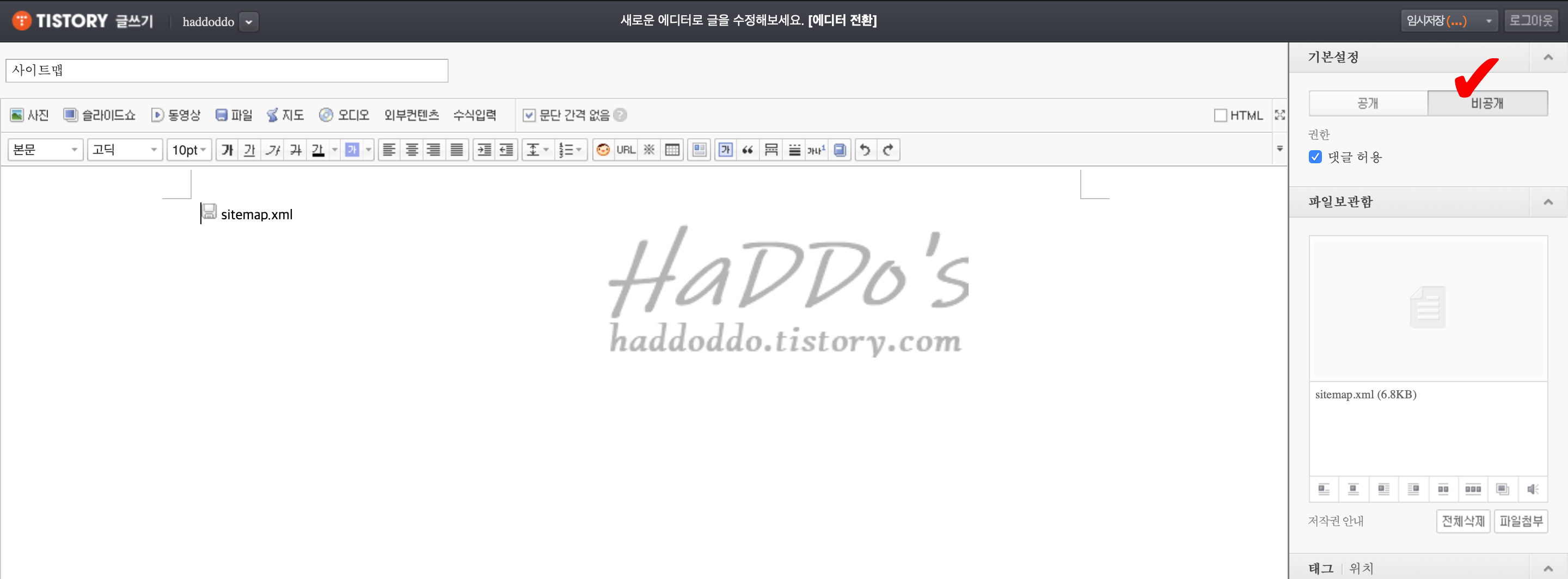Open the 저작권 안내 copyright notice
Viewport: 1568px width, 579px height.
1336,521
